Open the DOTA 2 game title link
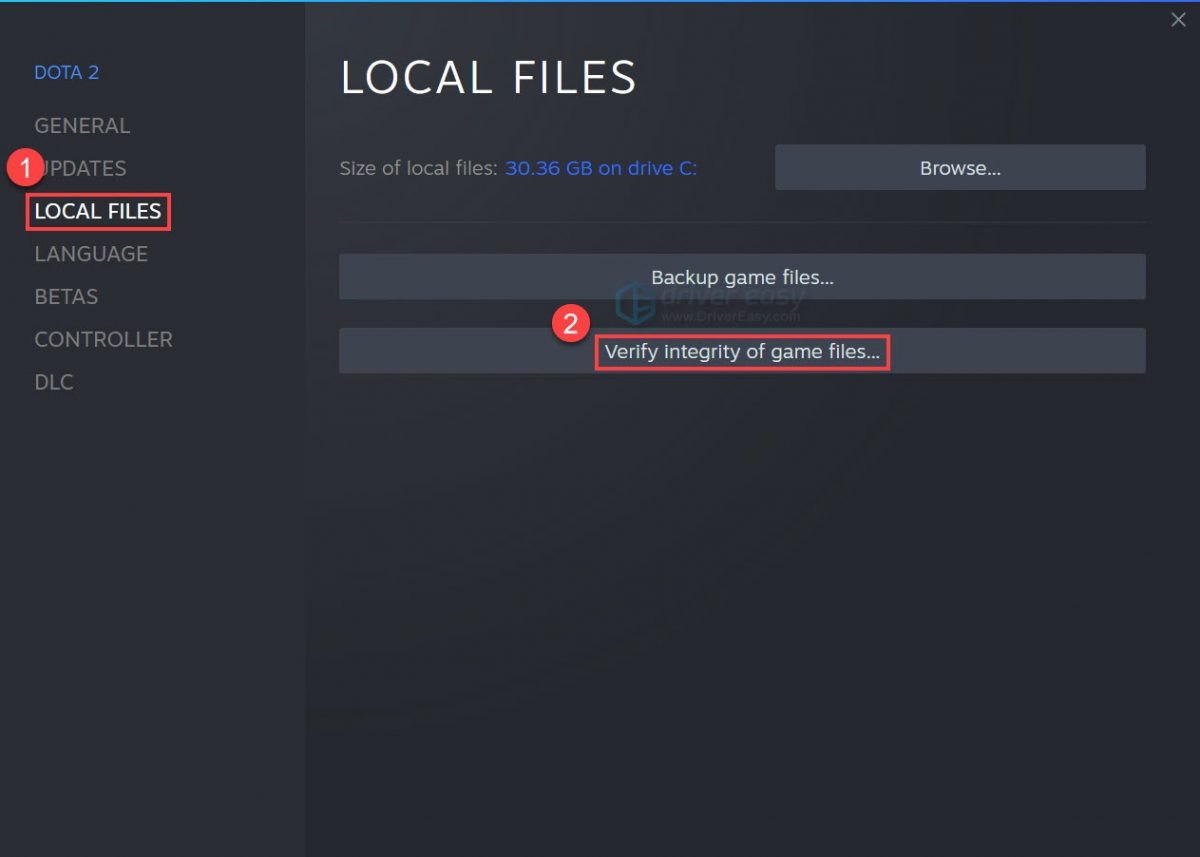This screenshot has height=857, width=1200. [x=67, y=72]
